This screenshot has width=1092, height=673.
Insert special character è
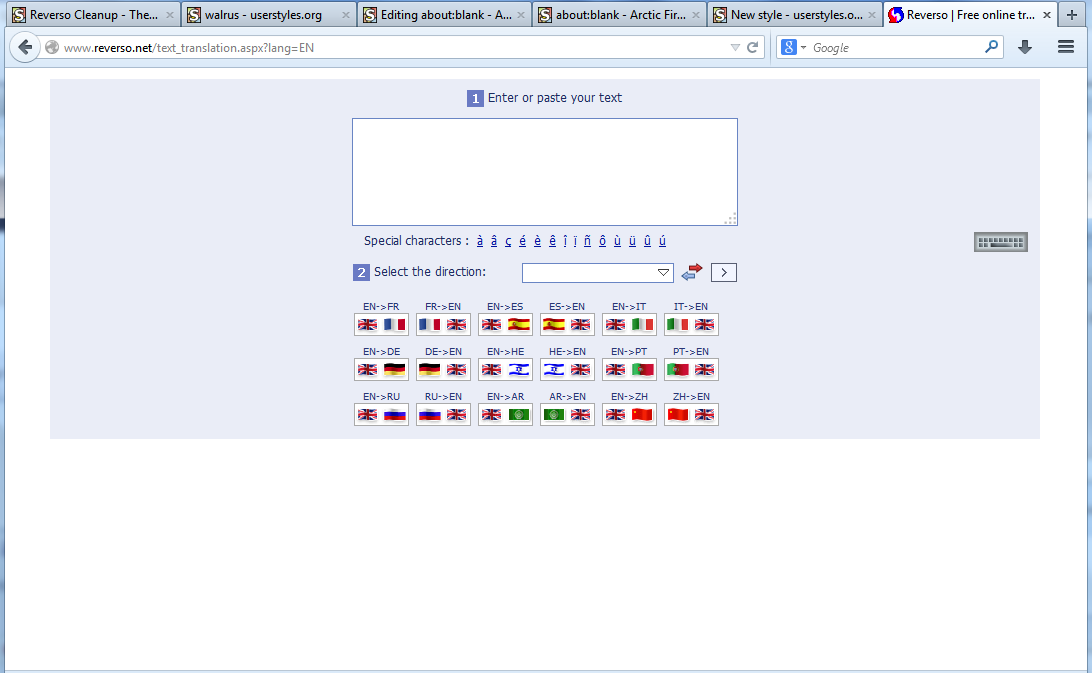click(x=537, y=241)
